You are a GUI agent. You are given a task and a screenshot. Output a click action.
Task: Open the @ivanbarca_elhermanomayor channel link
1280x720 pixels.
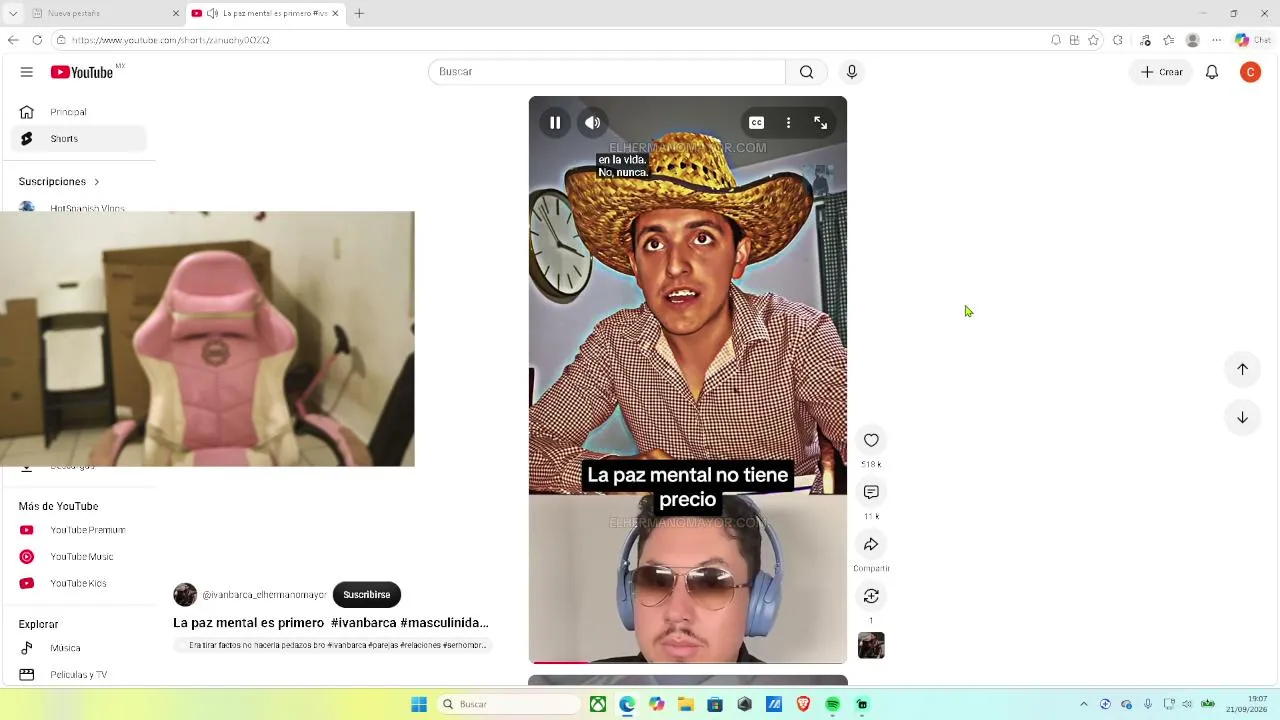(264, 595)
